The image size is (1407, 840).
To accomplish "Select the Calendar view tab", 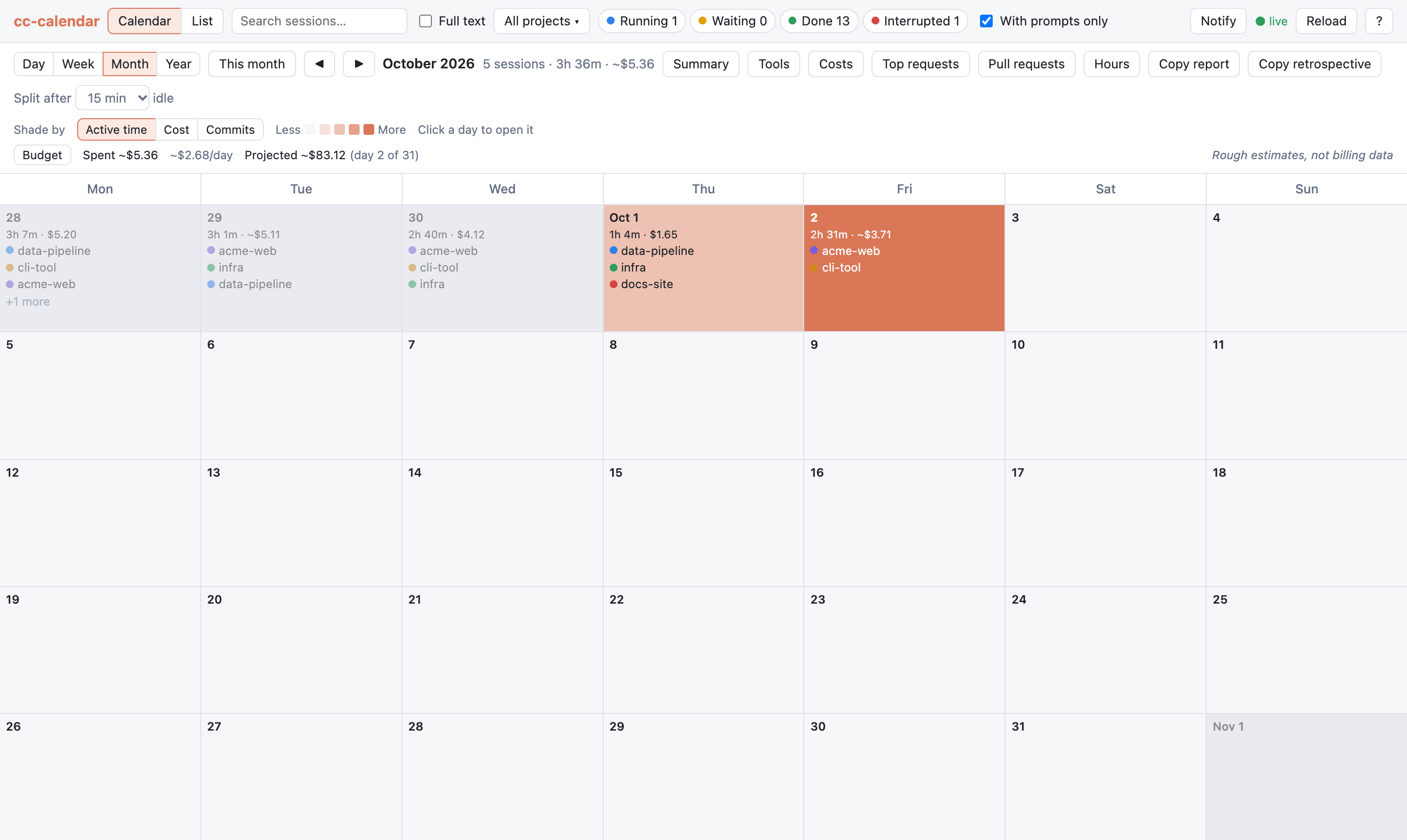I will pyautogui.click(x=145, y=21).
